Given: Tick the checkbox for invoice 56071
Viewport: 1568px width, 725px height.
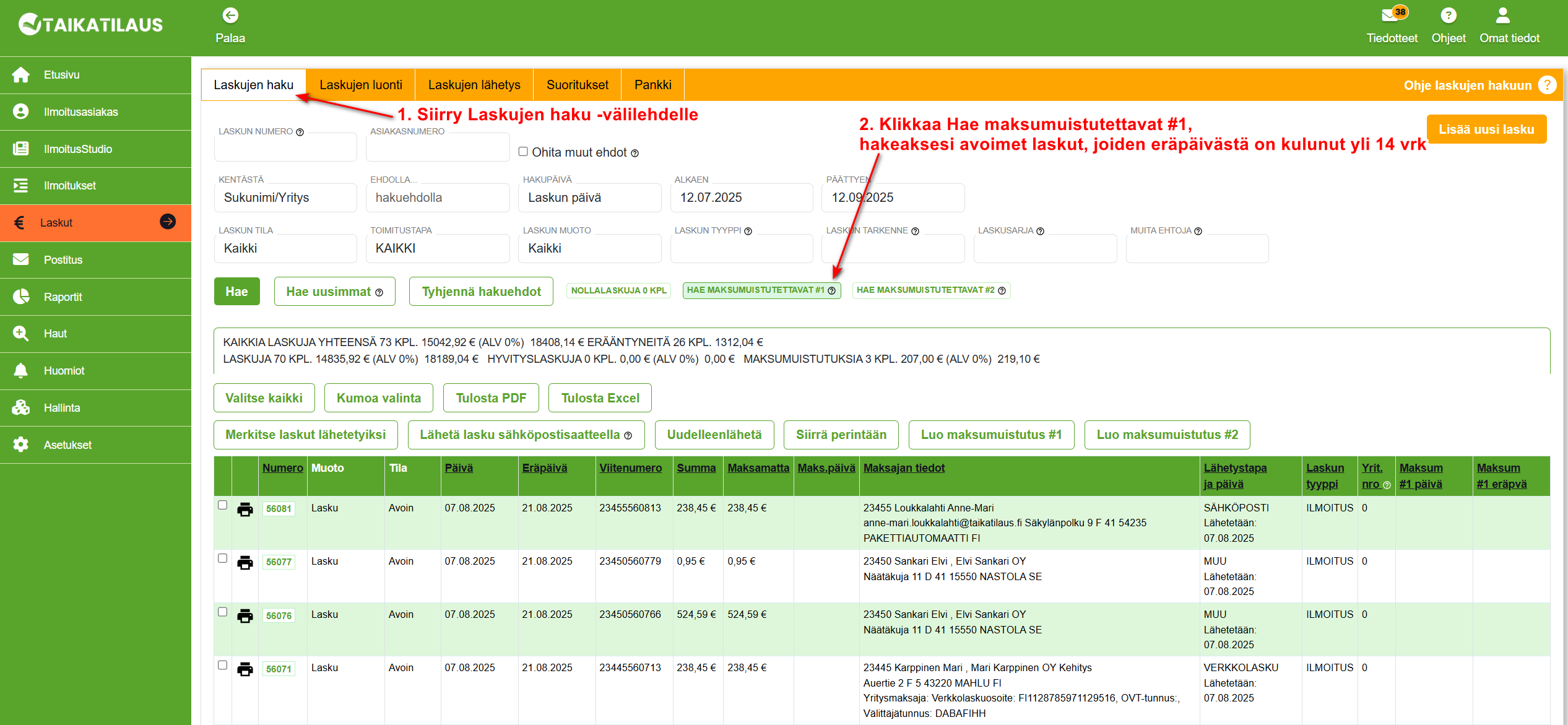Looking at the screenshot, I should click(x=223, y=665).
